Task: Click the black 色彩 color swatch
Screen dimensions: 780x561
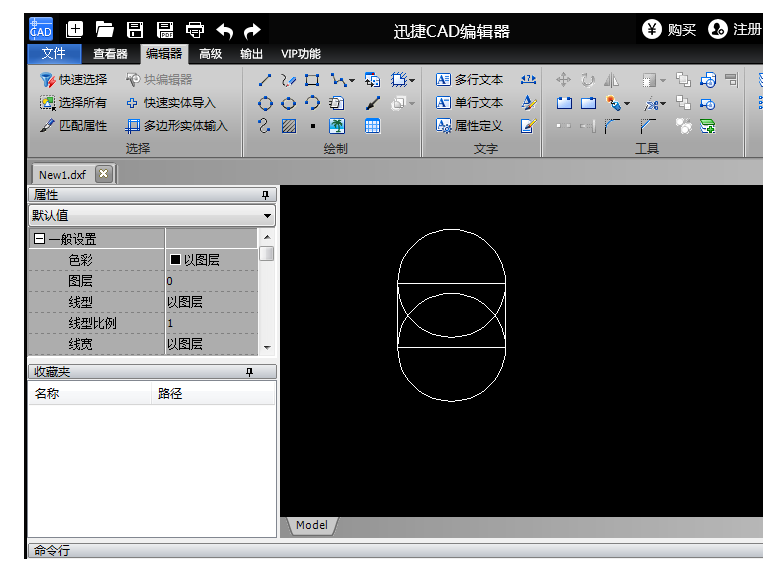Action: point(175,260)
